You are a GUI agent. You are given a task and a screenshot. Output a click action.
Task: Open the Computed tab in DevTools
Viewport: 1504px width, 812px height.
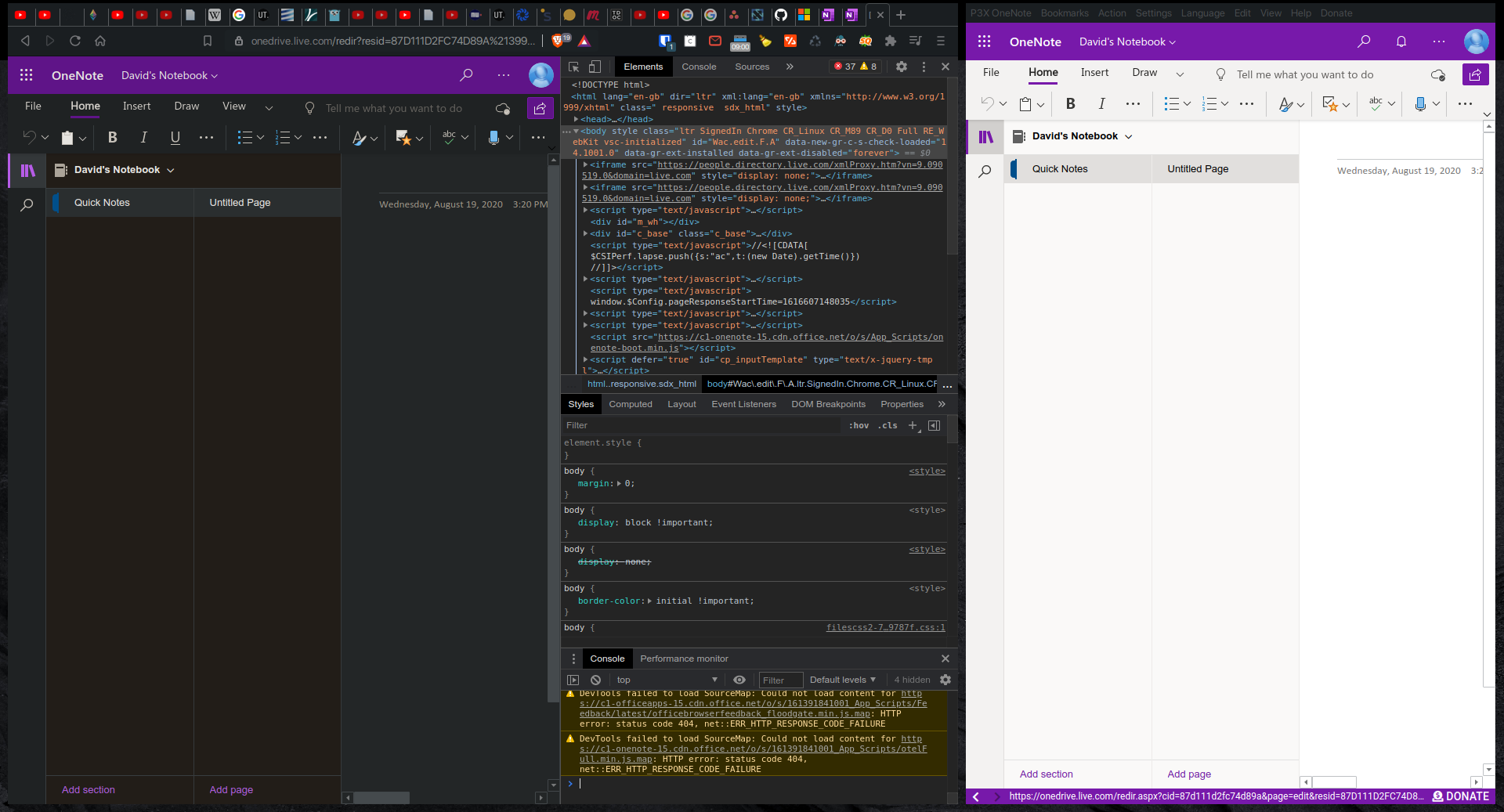click(x=631, y=404)
